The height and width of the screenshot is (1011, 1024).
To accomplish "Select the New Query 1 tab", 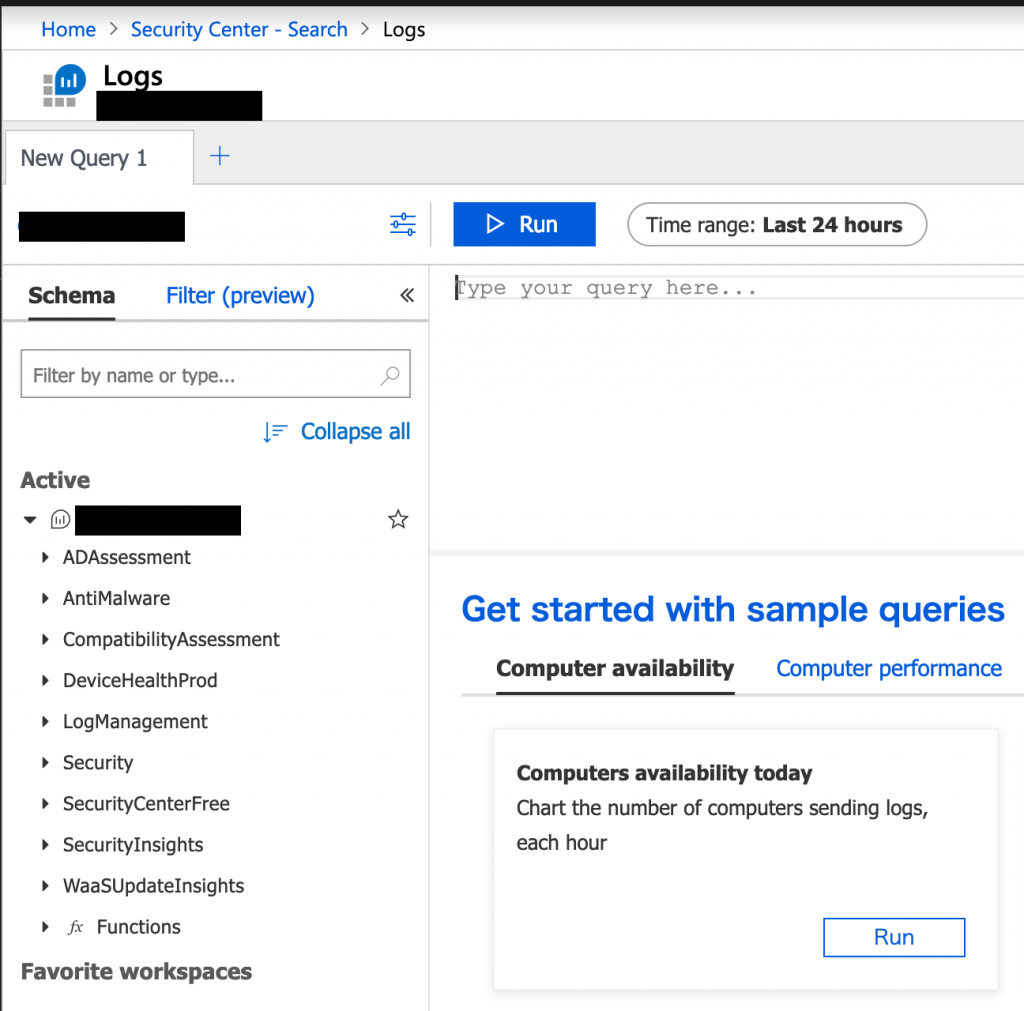I will point(99,158).
